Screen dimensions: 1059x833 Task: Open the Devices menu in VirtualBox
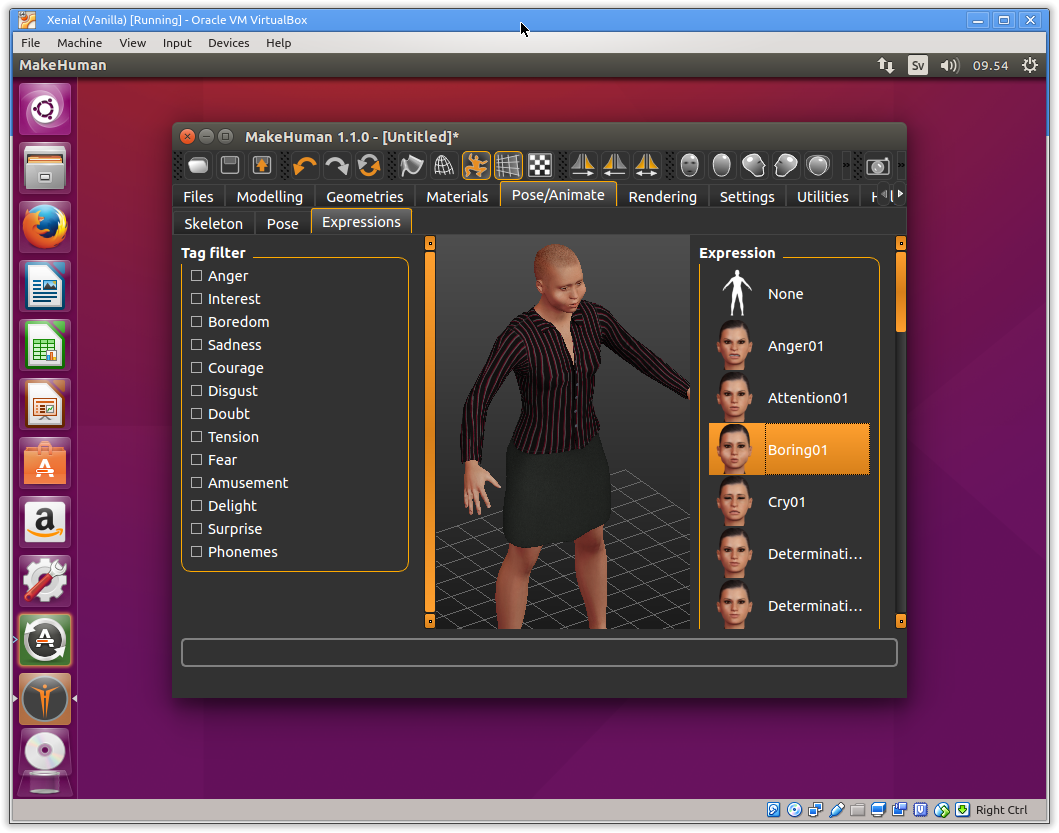tap(228, 43)
